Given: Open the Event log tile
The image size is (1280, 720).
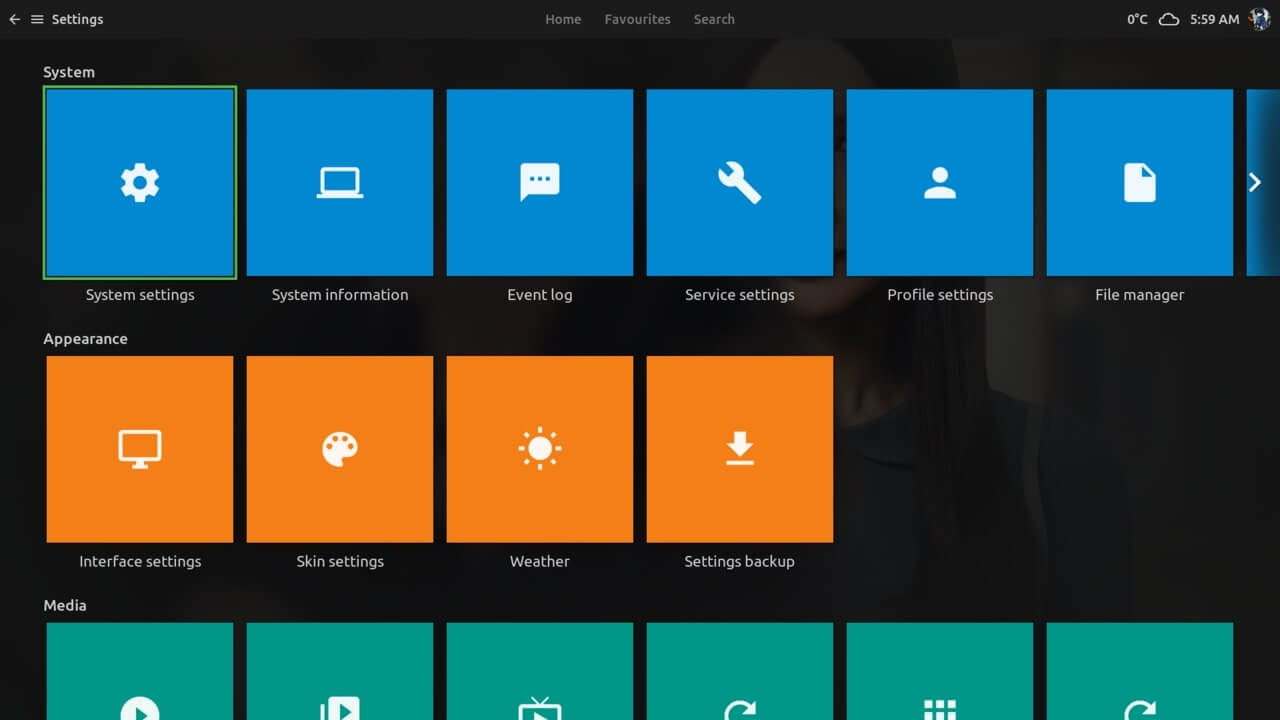Looking at the screenshot, I should pos(540,183).
